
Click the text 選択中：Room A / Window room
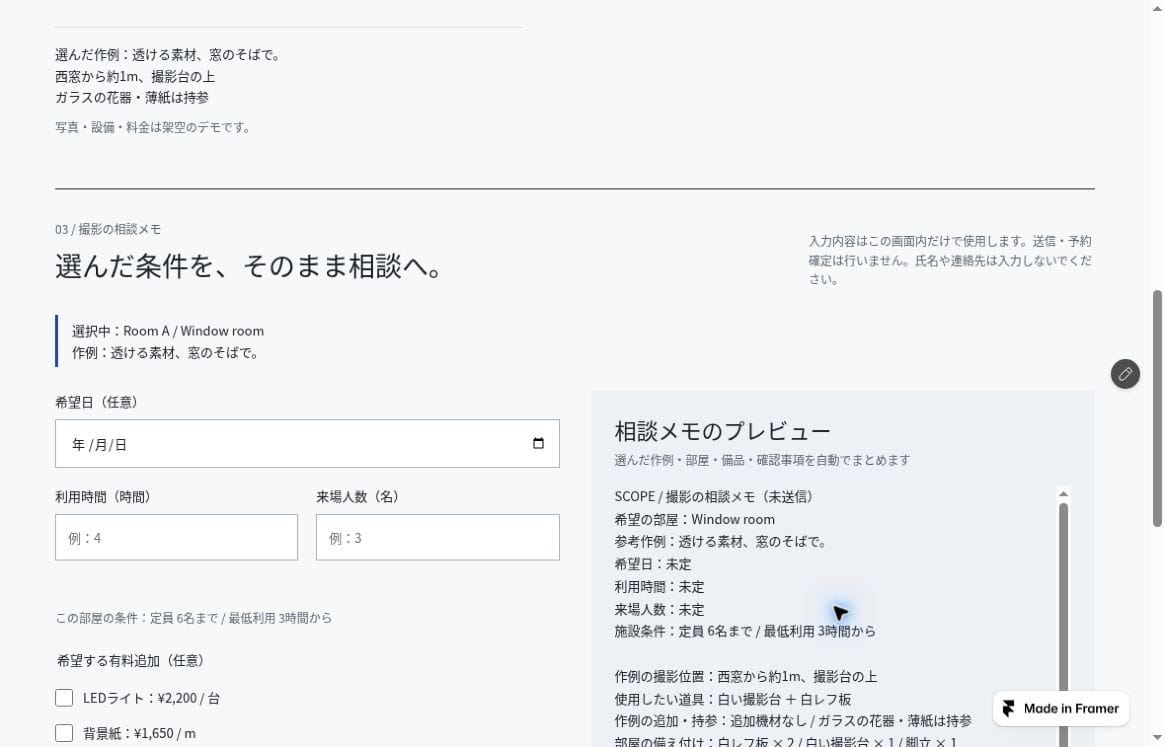coord(168,331)
